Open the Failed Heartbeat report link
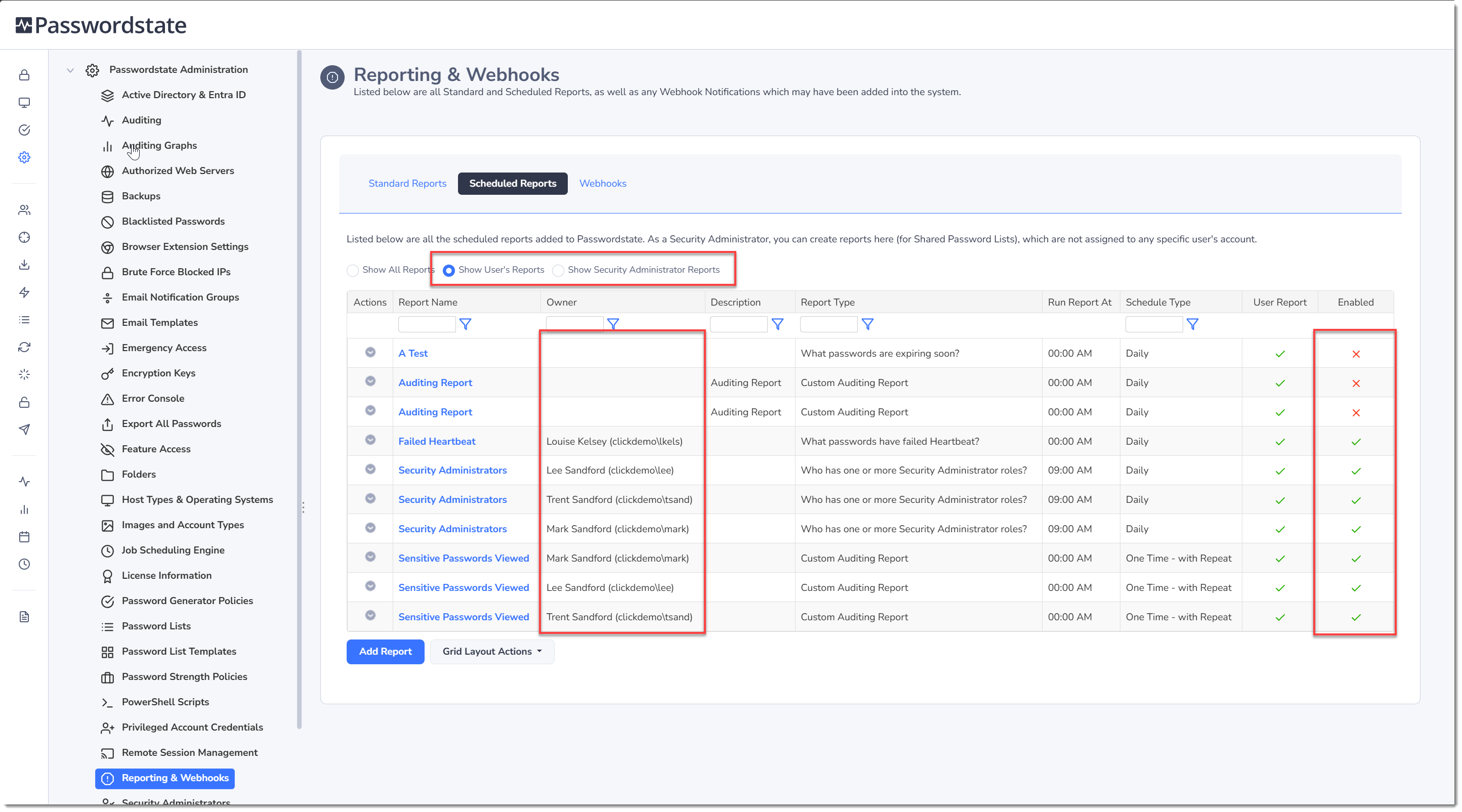This screenshot has height=812, width=1462. coord(436,442)
